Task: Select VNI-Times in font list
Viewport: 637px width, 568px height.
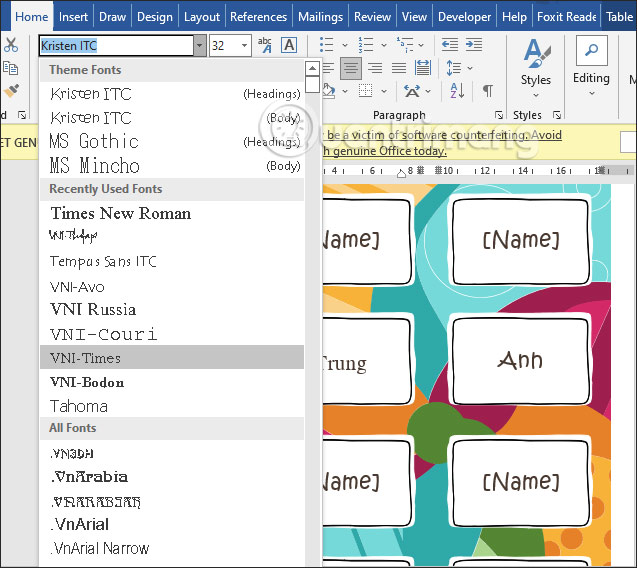Action: coord(172,358)
